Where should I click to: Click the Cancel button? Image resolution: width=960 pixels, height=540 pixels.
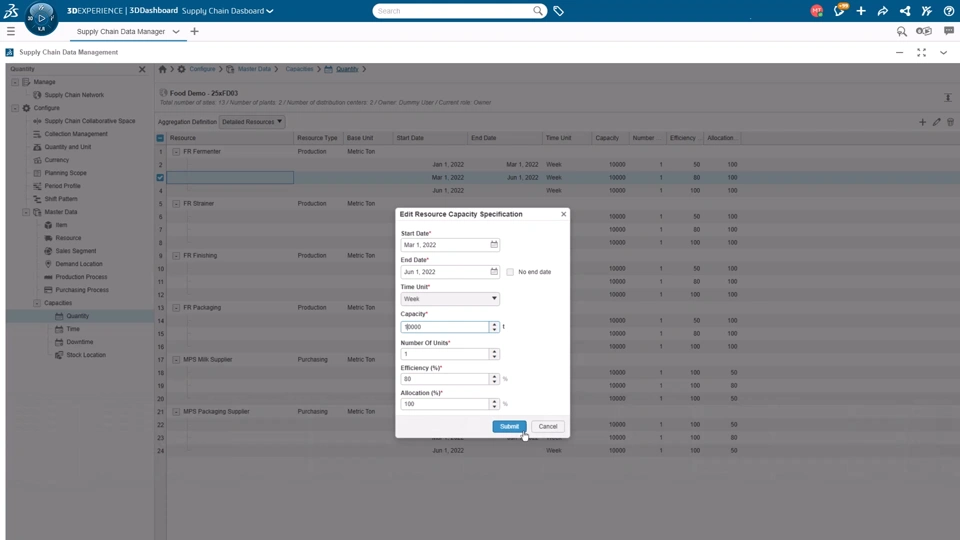pyautogui.click(x=548, y=427)
